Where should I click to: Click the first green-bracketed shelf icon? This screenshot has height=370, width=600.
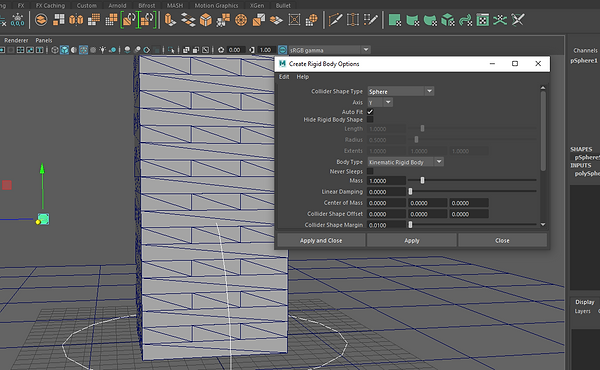[x=129, y=20]
